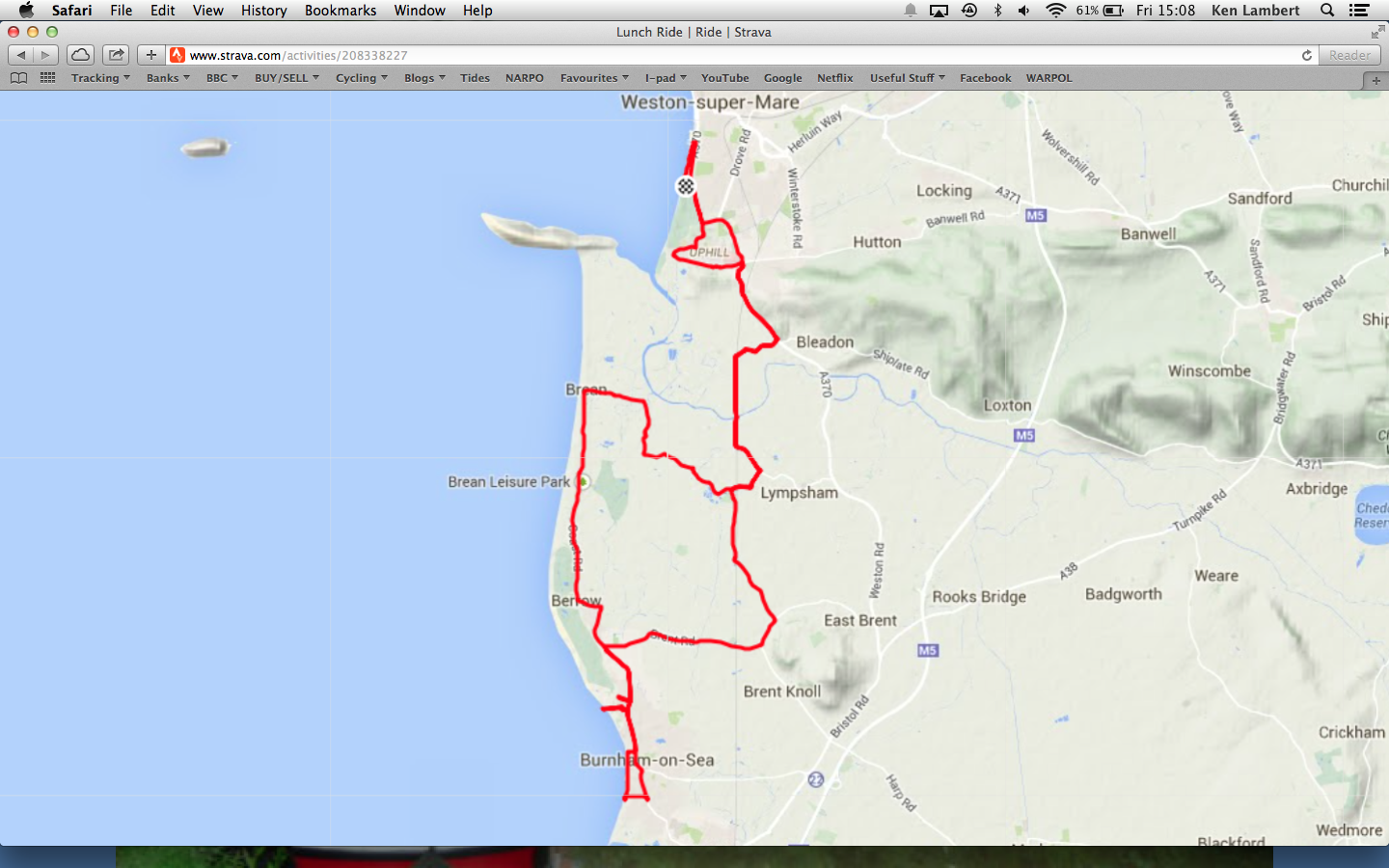Show Top Sites grid icon
1389x868 pixels.
pyautogui.click(x=47, y=78)
